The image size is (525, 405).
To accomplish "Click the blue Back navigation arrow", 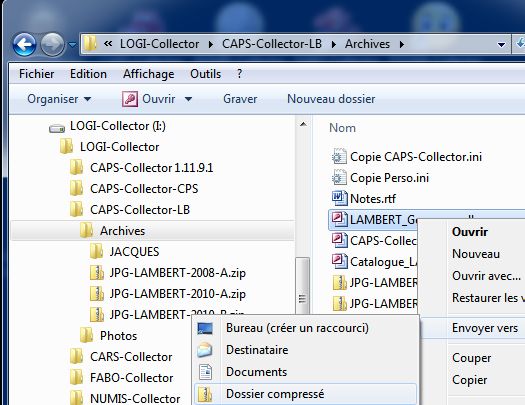I will click(24, 44).
